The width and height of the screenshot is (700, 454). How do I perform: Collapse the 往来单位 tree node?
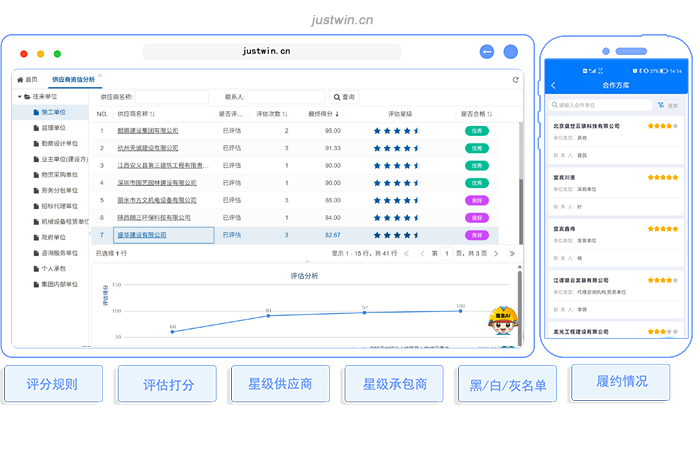point(21,97)
